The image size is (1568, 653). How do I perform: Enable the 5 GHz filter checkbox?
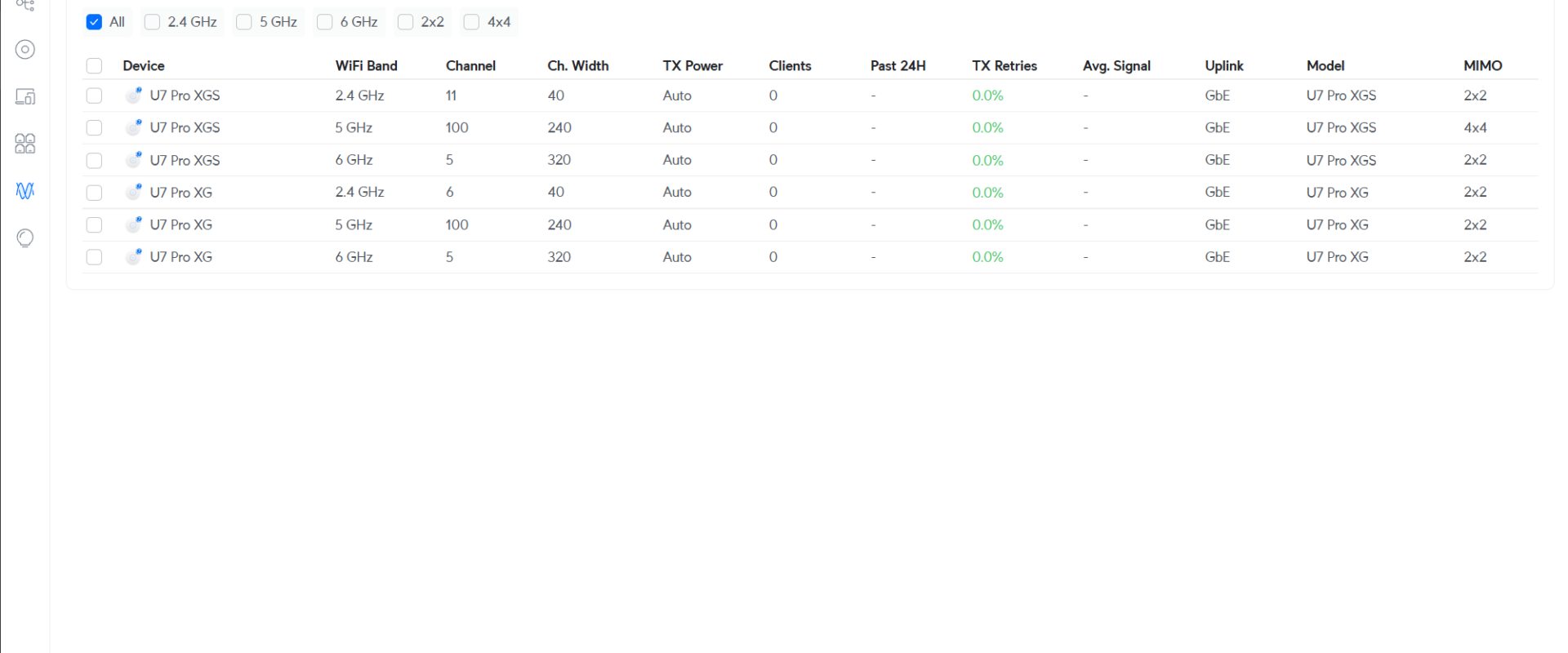(243, 22)
